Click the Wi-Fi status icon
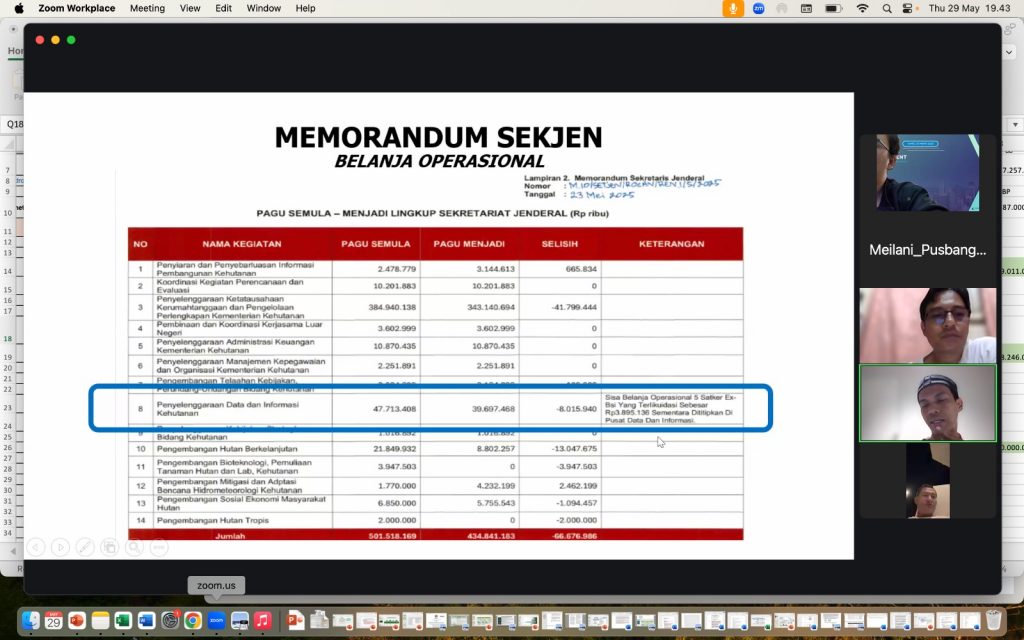This screenshot has width=1024, height=640. (862, 8)
